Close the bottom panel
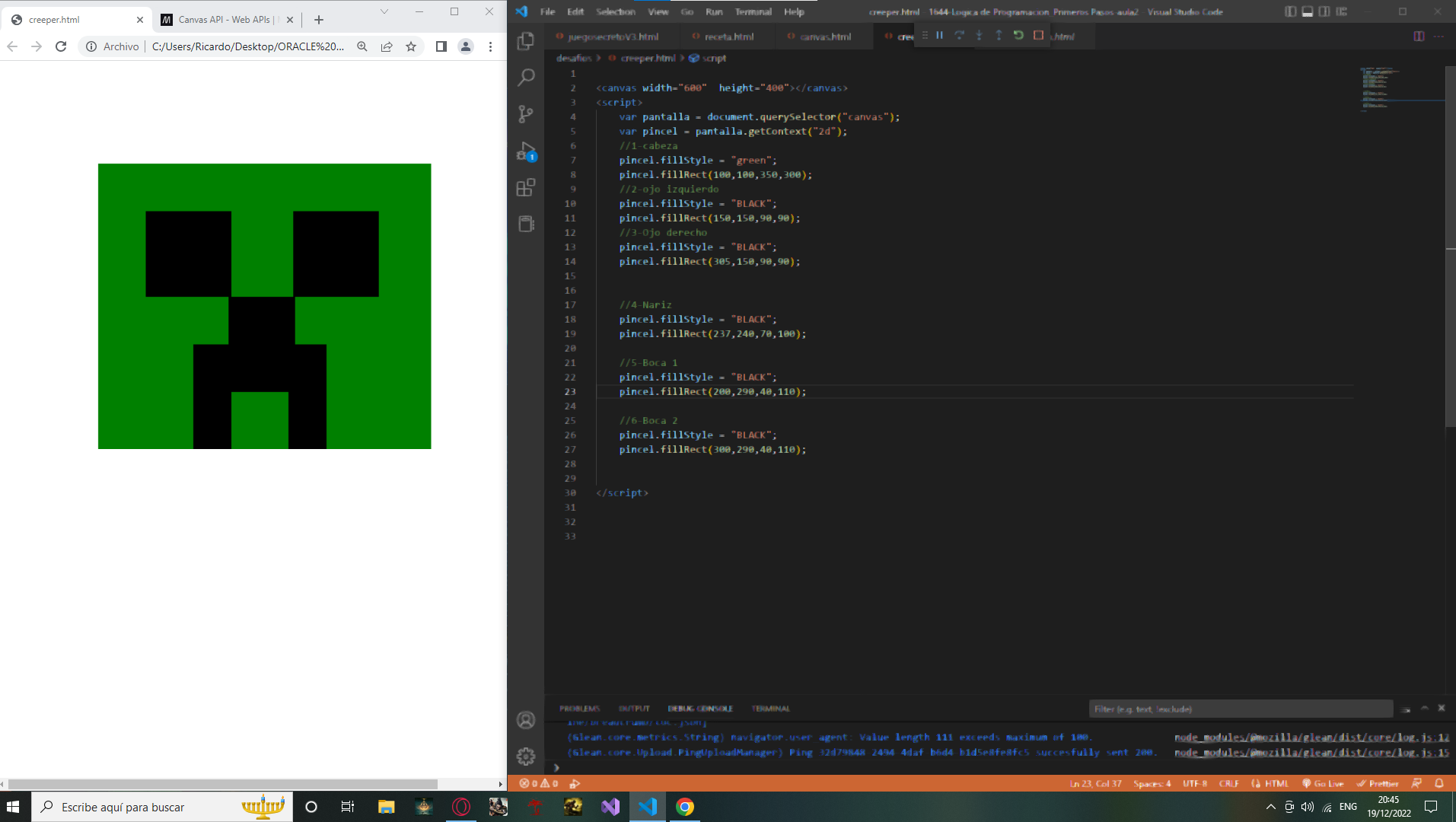The width and height of the screenshot is (1456, 822). click(1441, 708)
